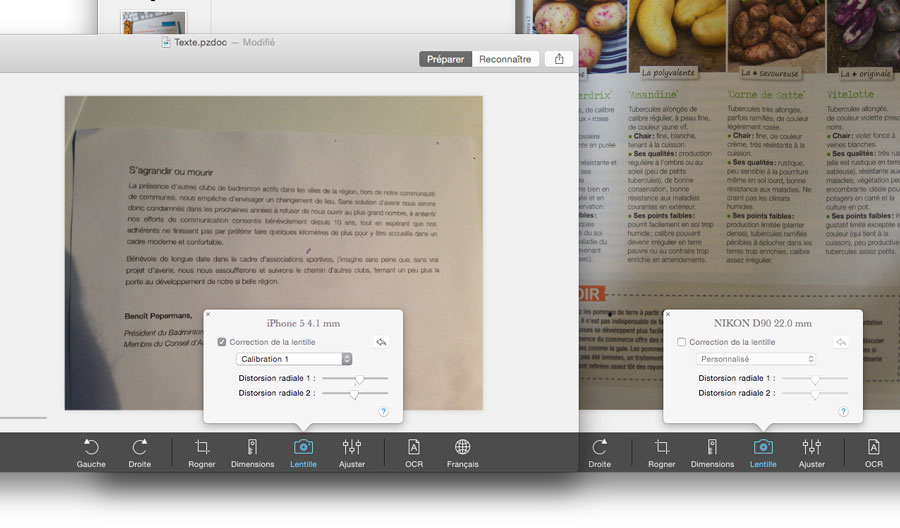Adjust iPhone 5 Distorsion radiale 1 slider
This screenshot has width=900, height=528.
pos(359,379)
